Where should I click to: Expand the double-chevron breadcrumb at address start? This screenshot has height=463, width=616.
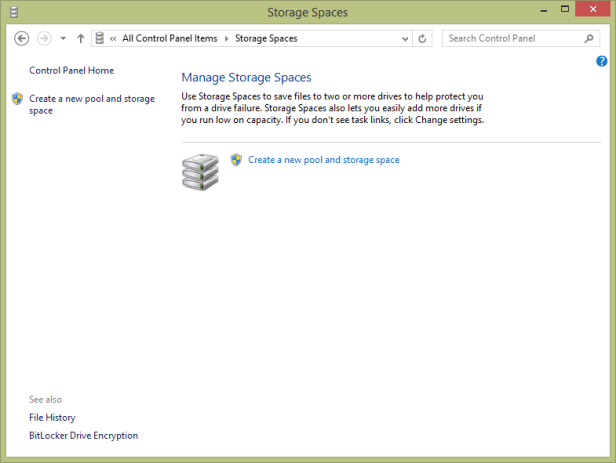pyautogui.click(x=113, y=39)
